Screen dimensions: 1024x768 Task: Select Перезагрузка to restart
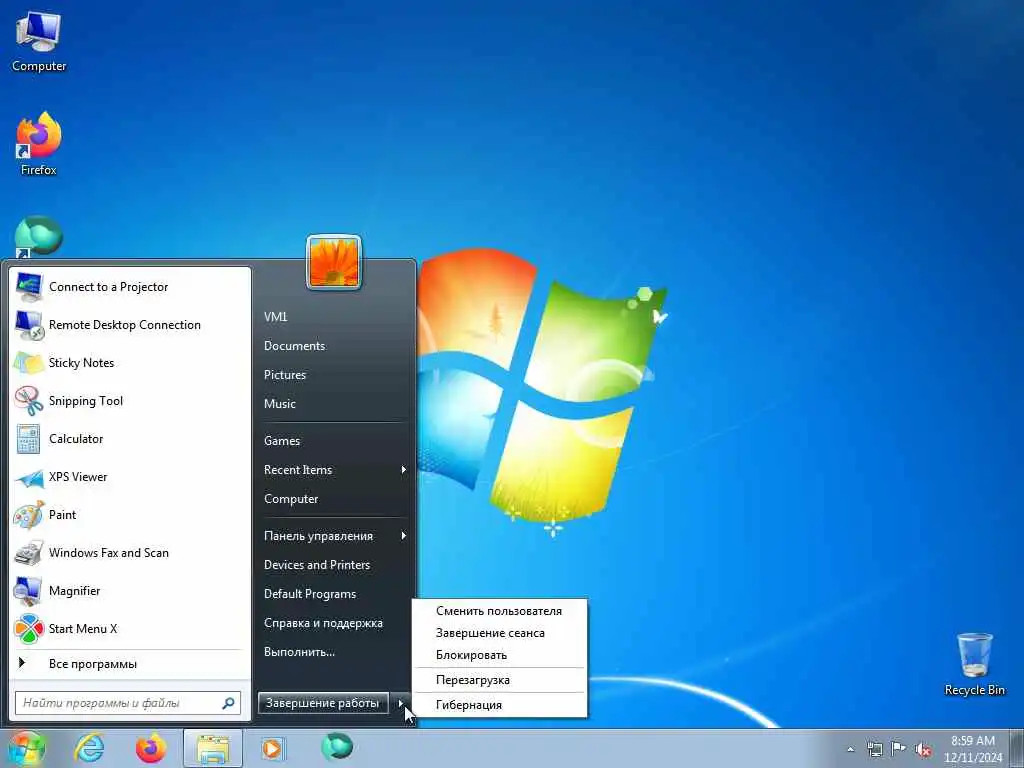point(500,680)
